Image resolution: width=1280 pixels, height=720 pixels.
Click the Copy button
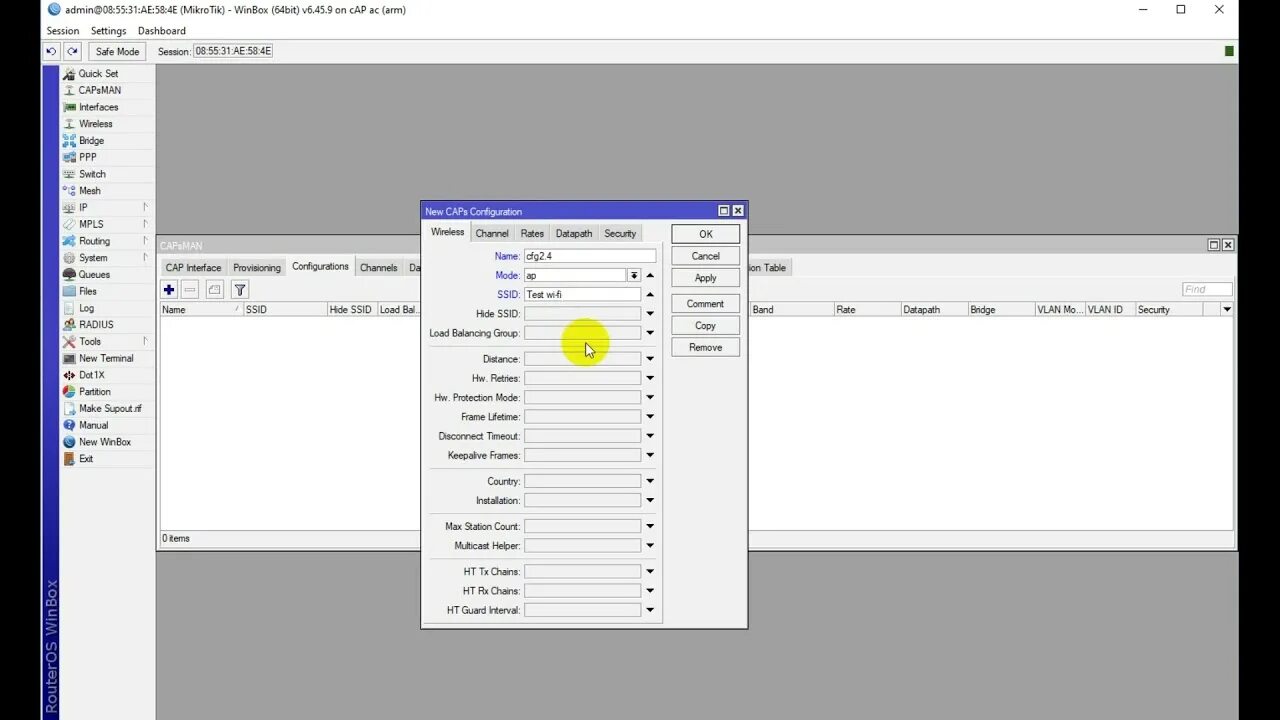pyautogui.click(x=705, y=326)
